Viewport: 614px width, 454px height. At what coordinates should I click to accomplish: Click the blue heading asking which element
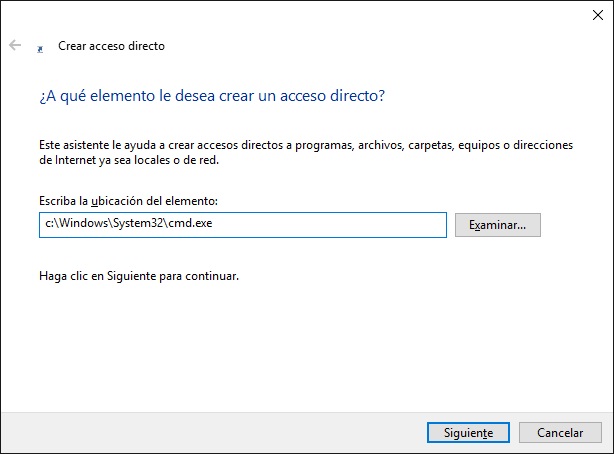click(212, 96)
